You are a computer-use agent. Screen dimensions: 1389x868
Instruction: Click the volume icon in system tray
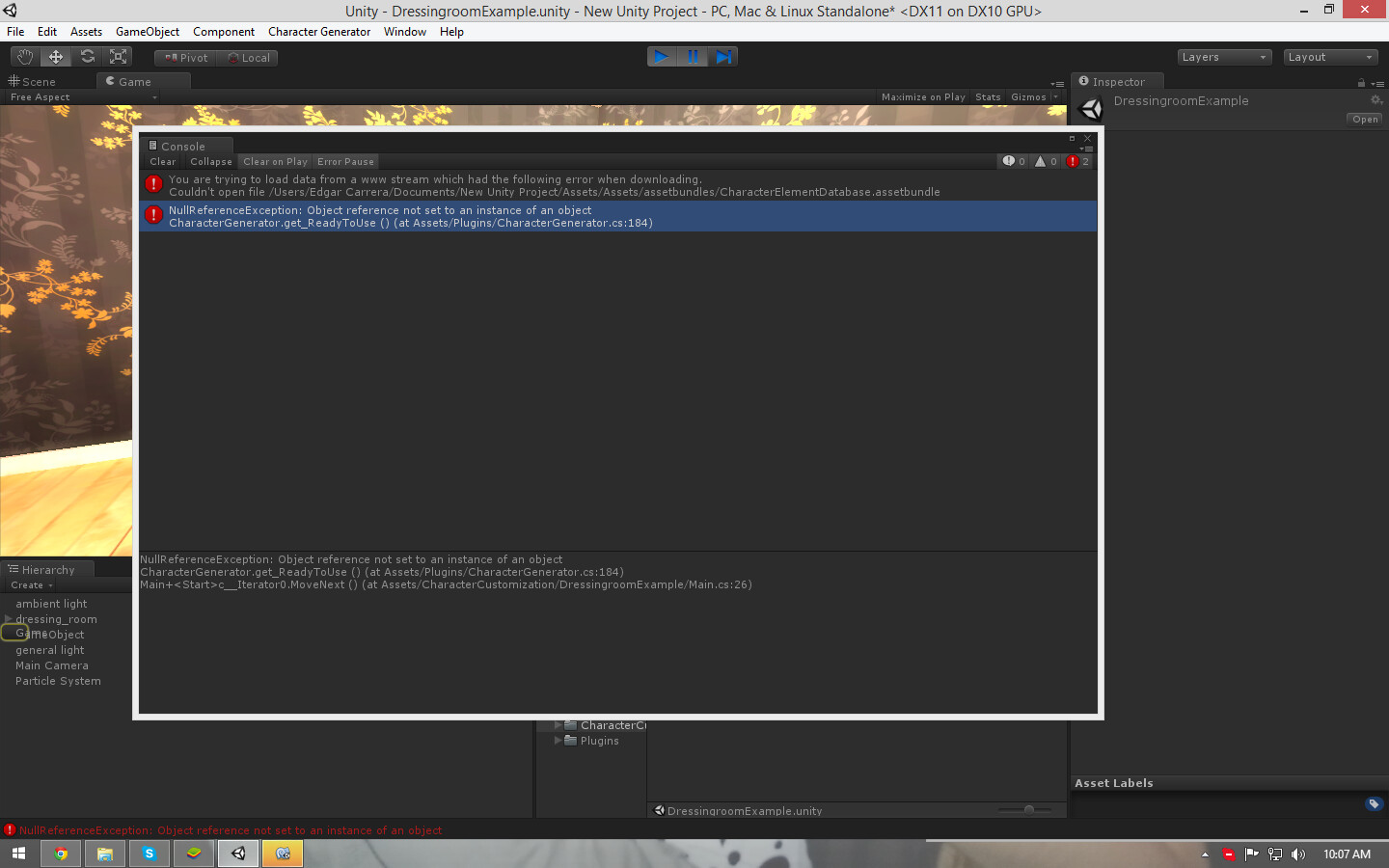[1298, 854]
